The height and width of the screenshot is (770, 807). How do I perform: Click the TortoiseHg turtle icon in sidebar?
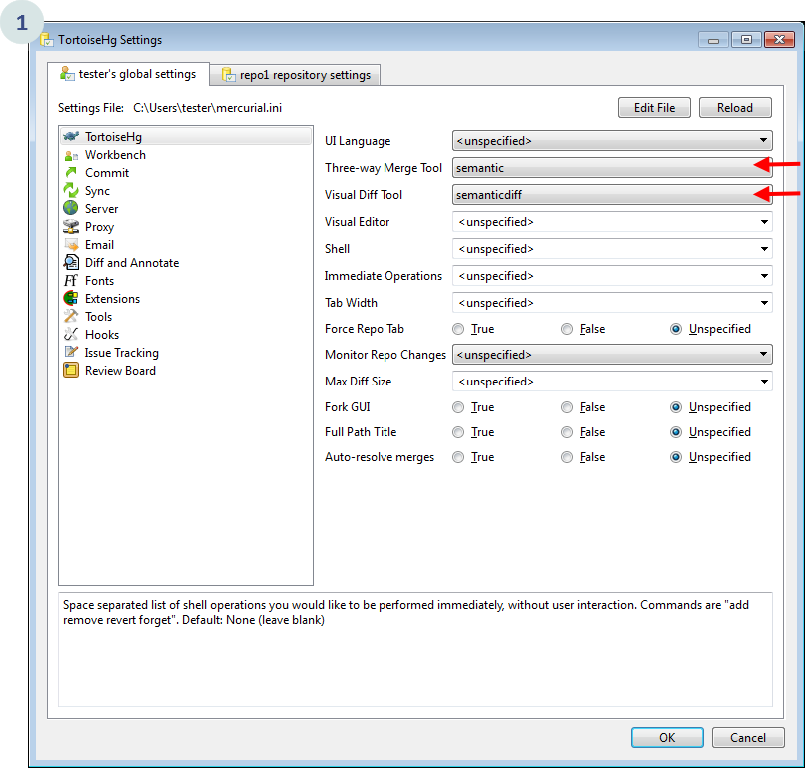[71, 136]
